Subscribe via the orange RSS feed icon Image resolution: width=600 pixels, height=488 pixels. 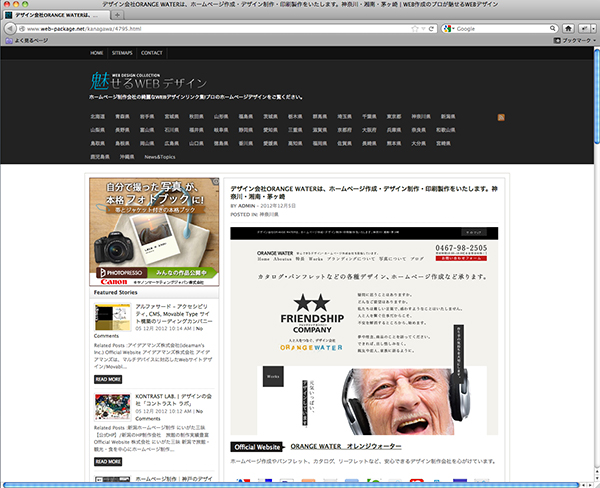501,117
